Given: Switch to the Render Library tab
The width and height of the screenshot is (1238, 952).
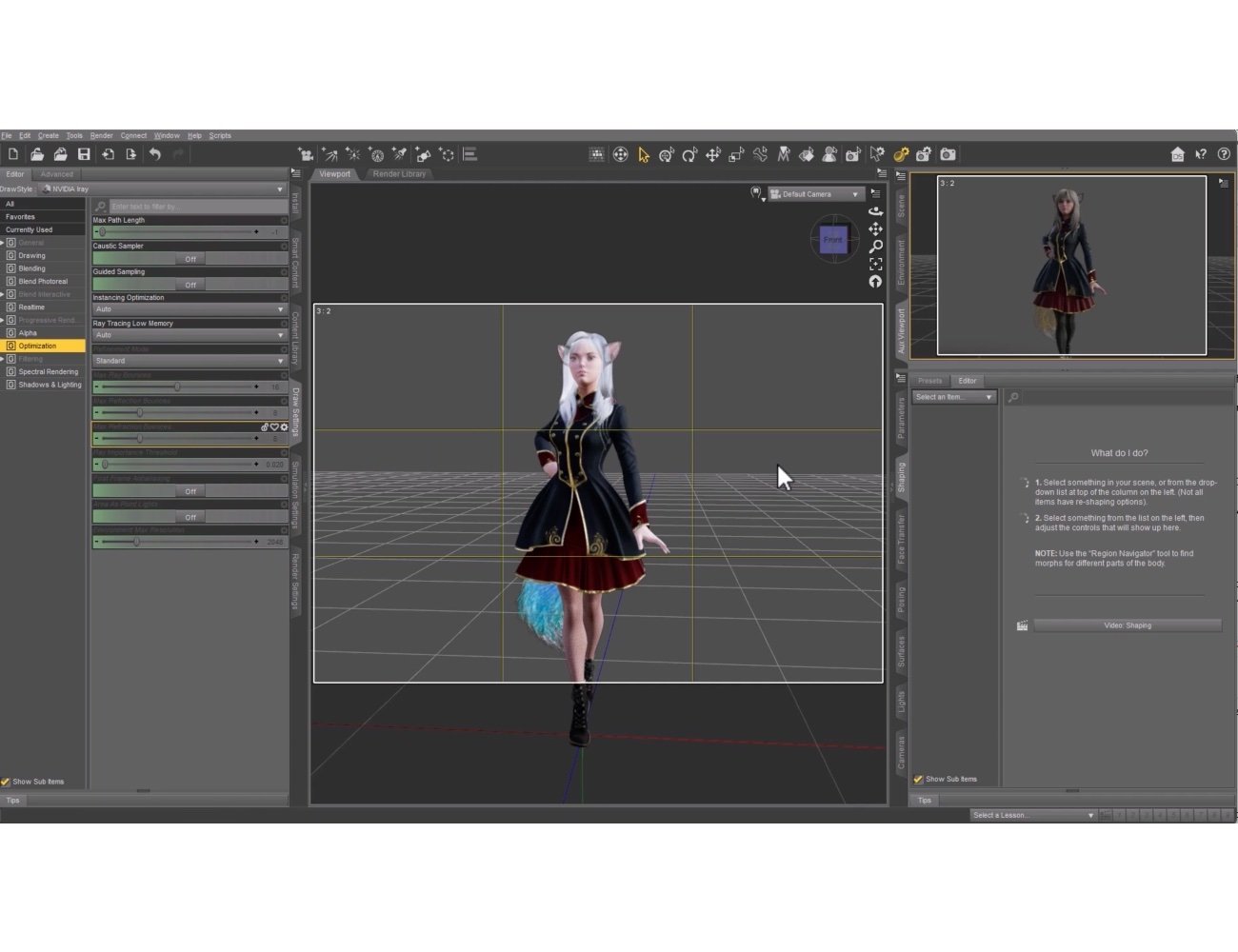Looking at the screenshot, I should pos(397,173).
